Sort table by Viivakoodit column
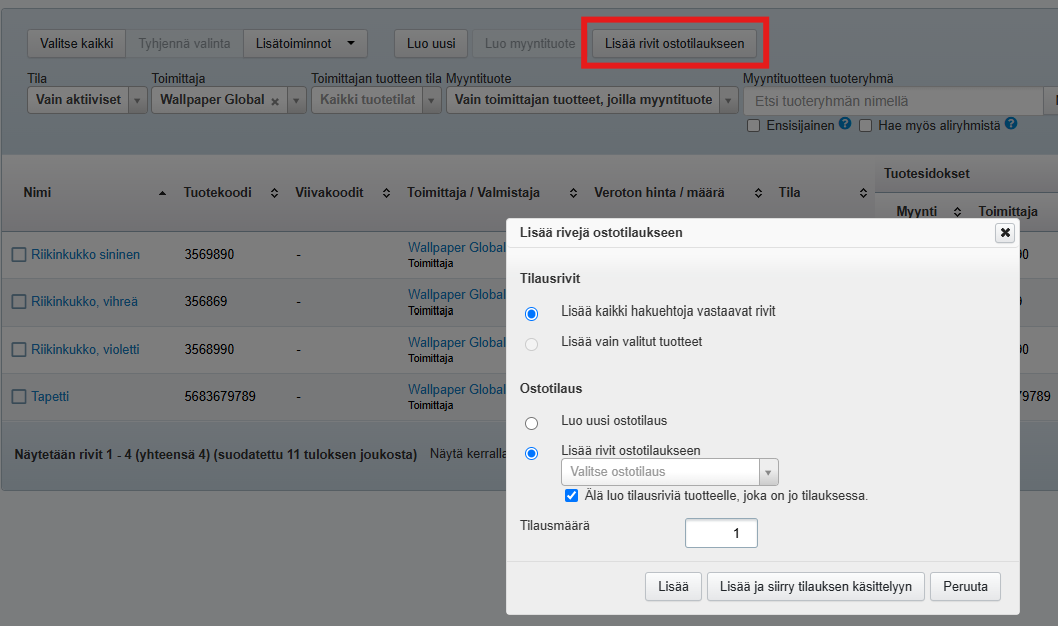The width and height of the screenshot is (1058, 626). click(386, 193)
